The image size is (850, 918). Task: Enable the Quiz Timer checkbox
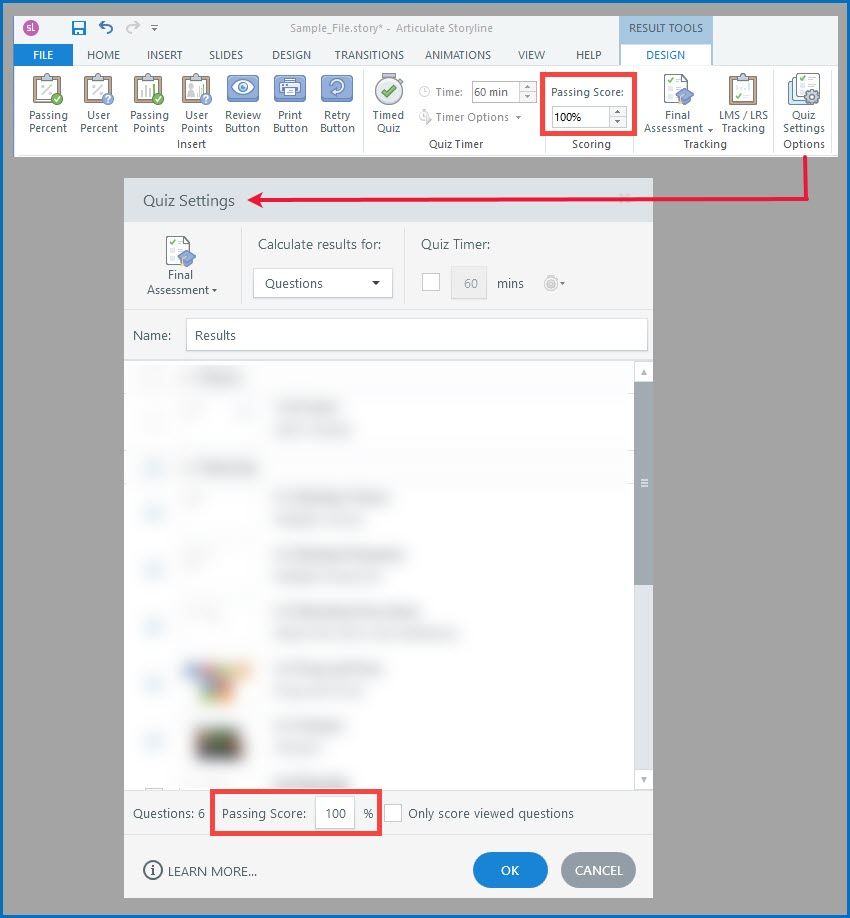pos(431,283)
